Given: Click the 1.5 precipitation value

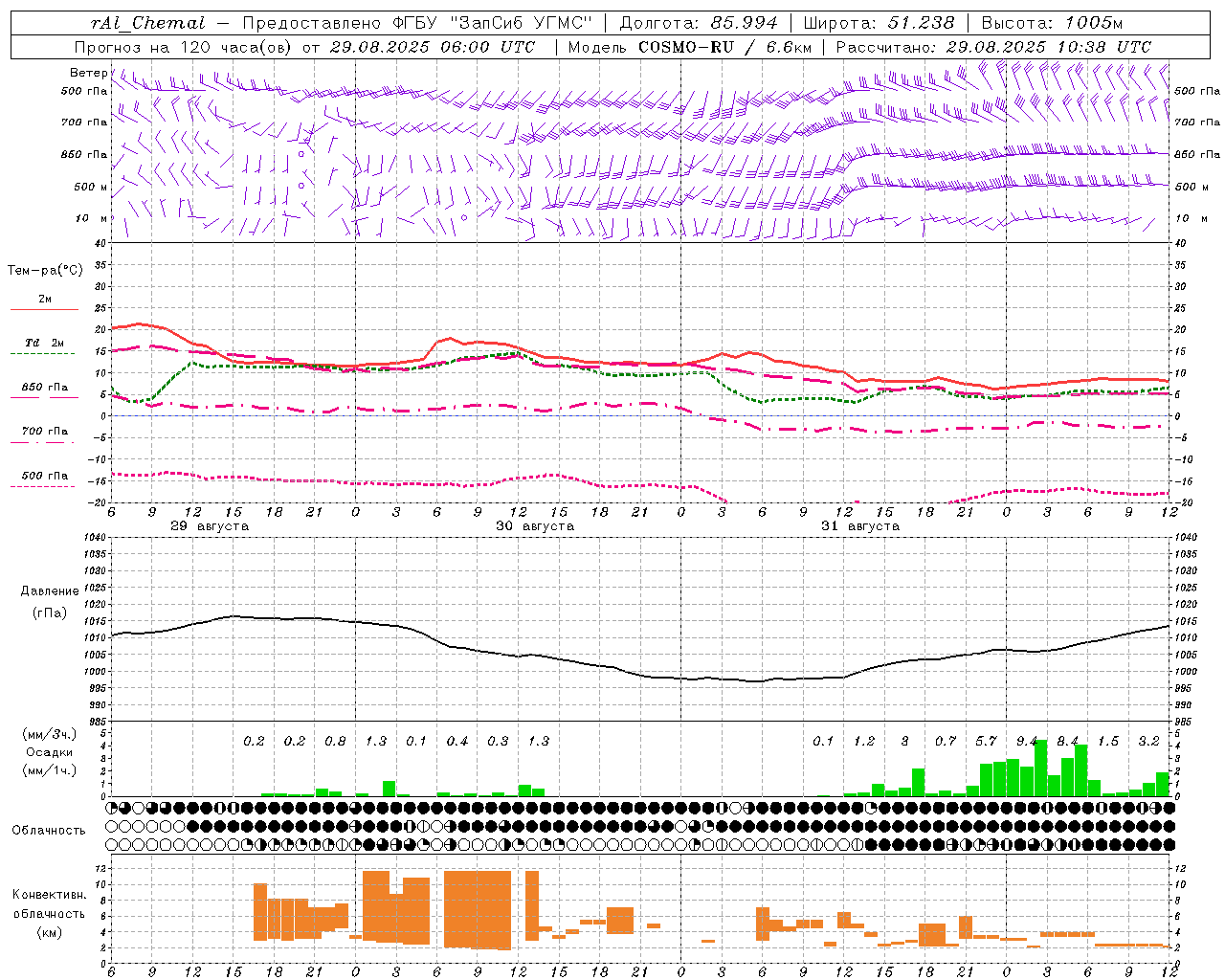Looking at the screenshot, I should 1108,742.
